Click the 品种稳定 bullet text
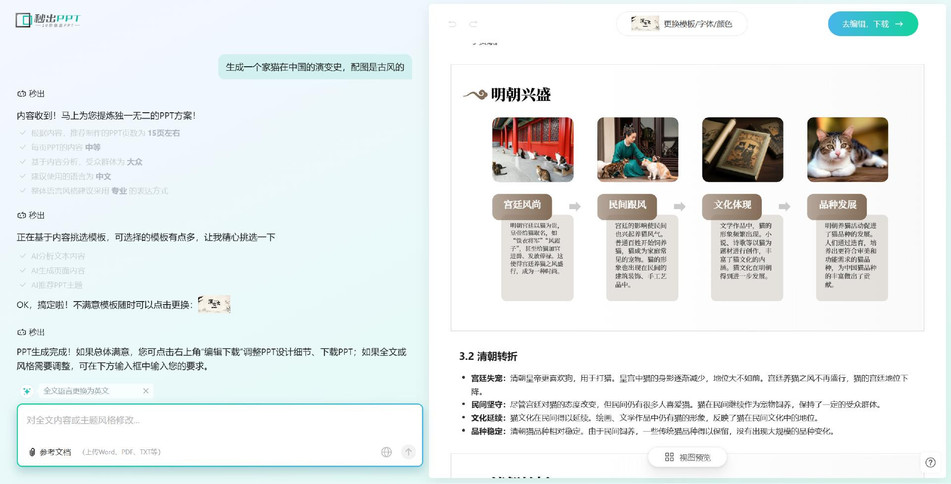 [x=653, y=431]
